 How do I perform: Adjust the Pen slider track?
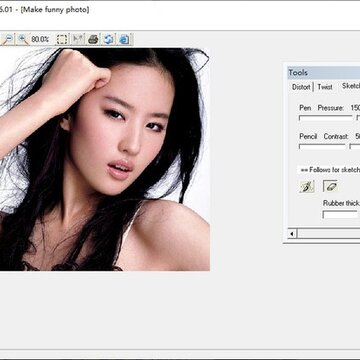(325, 118)
